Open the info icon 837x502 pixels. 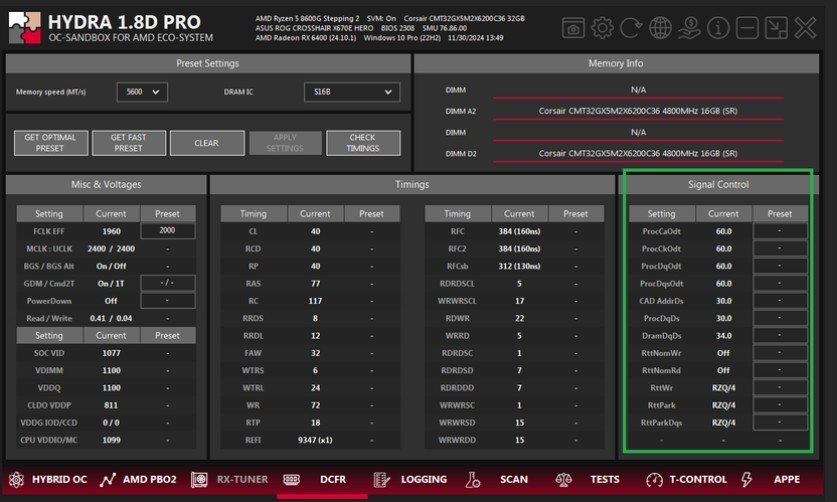718,28
